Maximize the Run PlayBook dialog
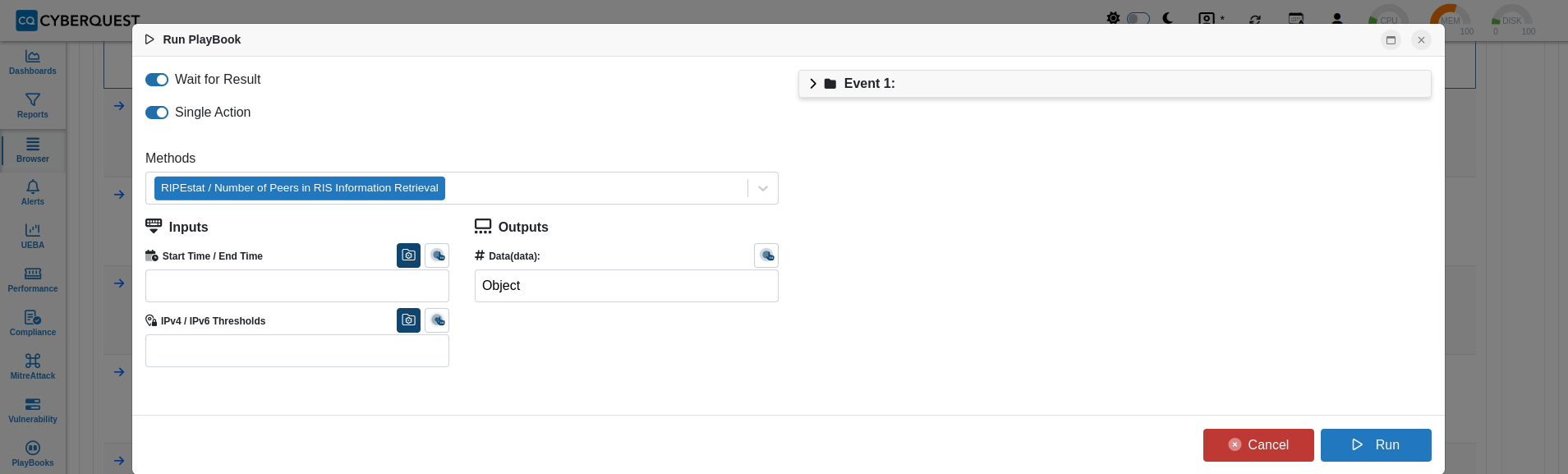The width and height of the screenshot is (1568, 474). [x=1391, y=39]
